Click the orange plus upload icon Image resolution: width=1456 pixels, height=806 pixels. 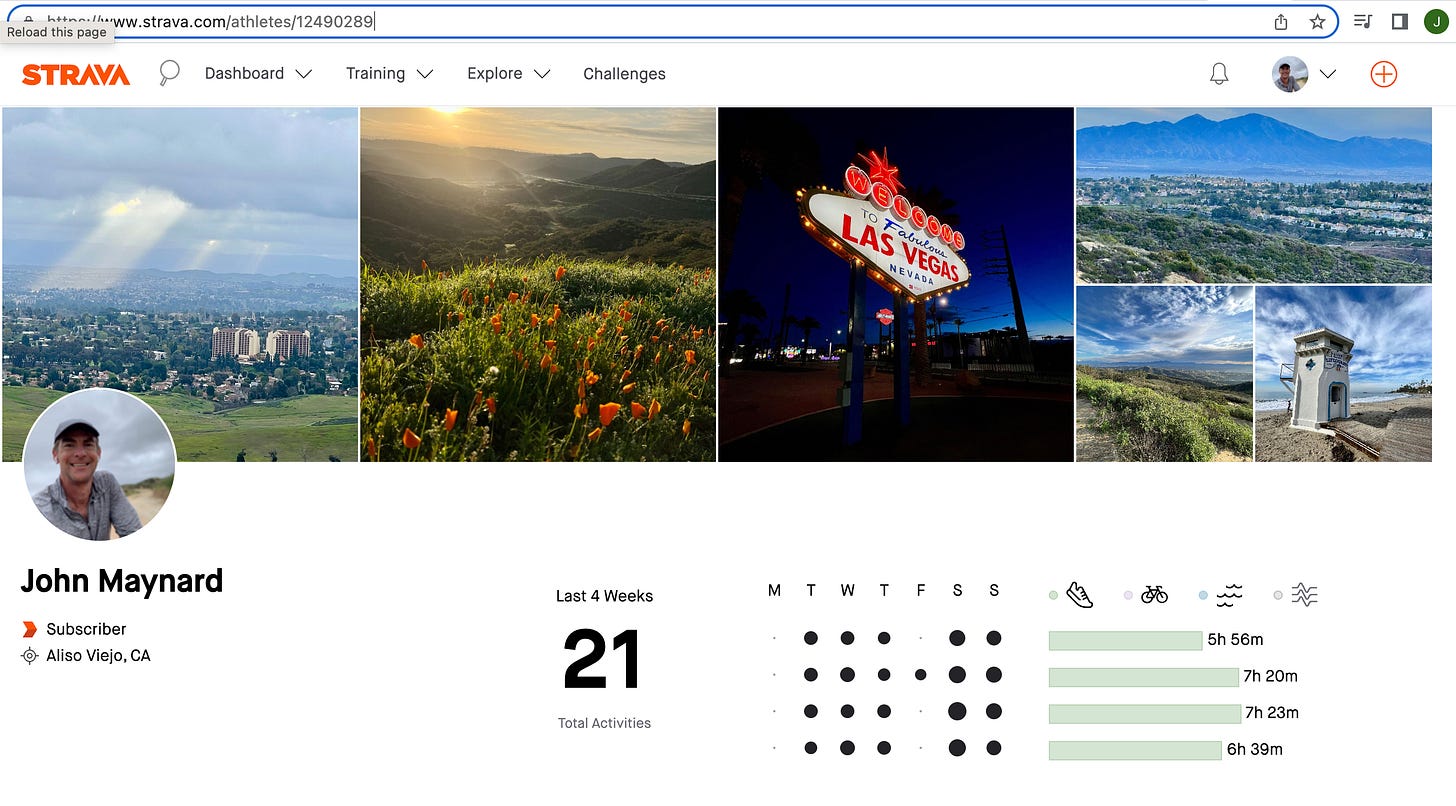(x=1384, y=74)
